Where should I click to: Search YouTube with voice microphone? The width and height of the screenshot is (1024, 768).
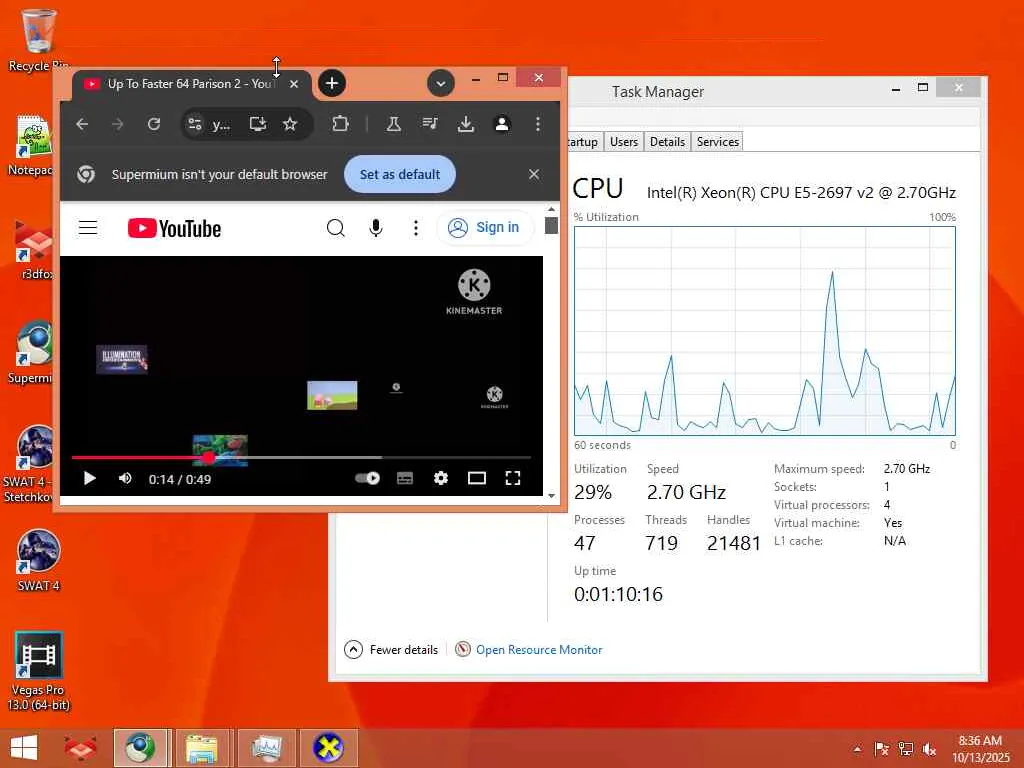[x=376, y=228]
